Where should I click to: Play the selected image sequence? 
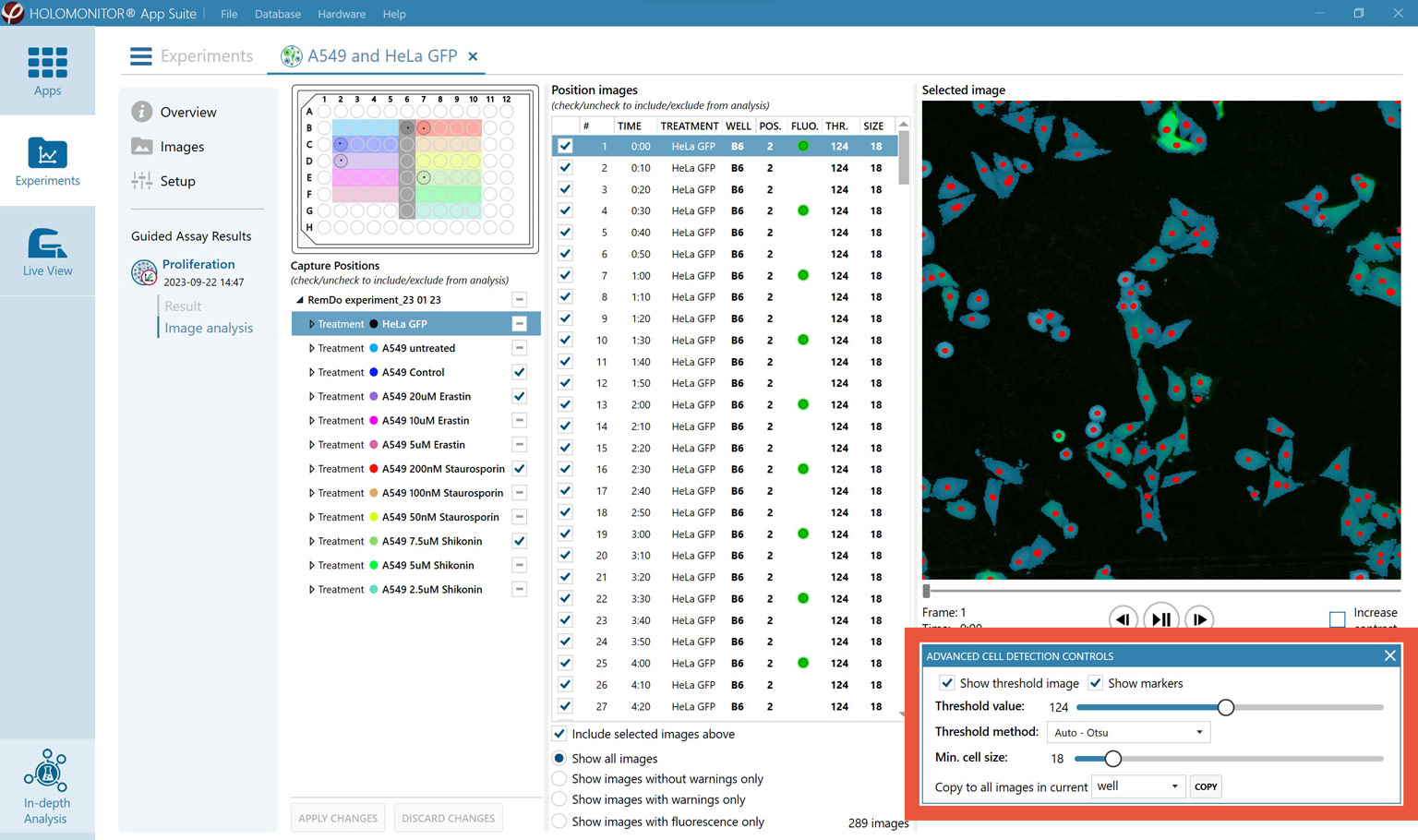click(x=1160, y=618)
